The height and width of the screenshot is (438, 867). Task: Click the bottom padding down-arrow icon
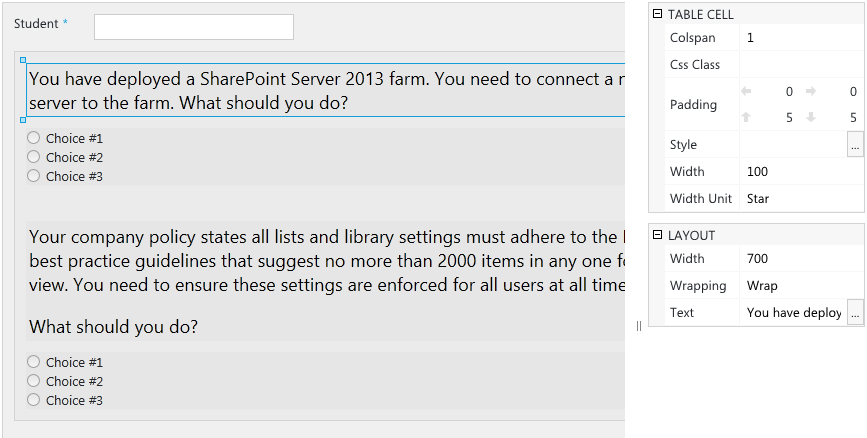[x=811, y=117]
